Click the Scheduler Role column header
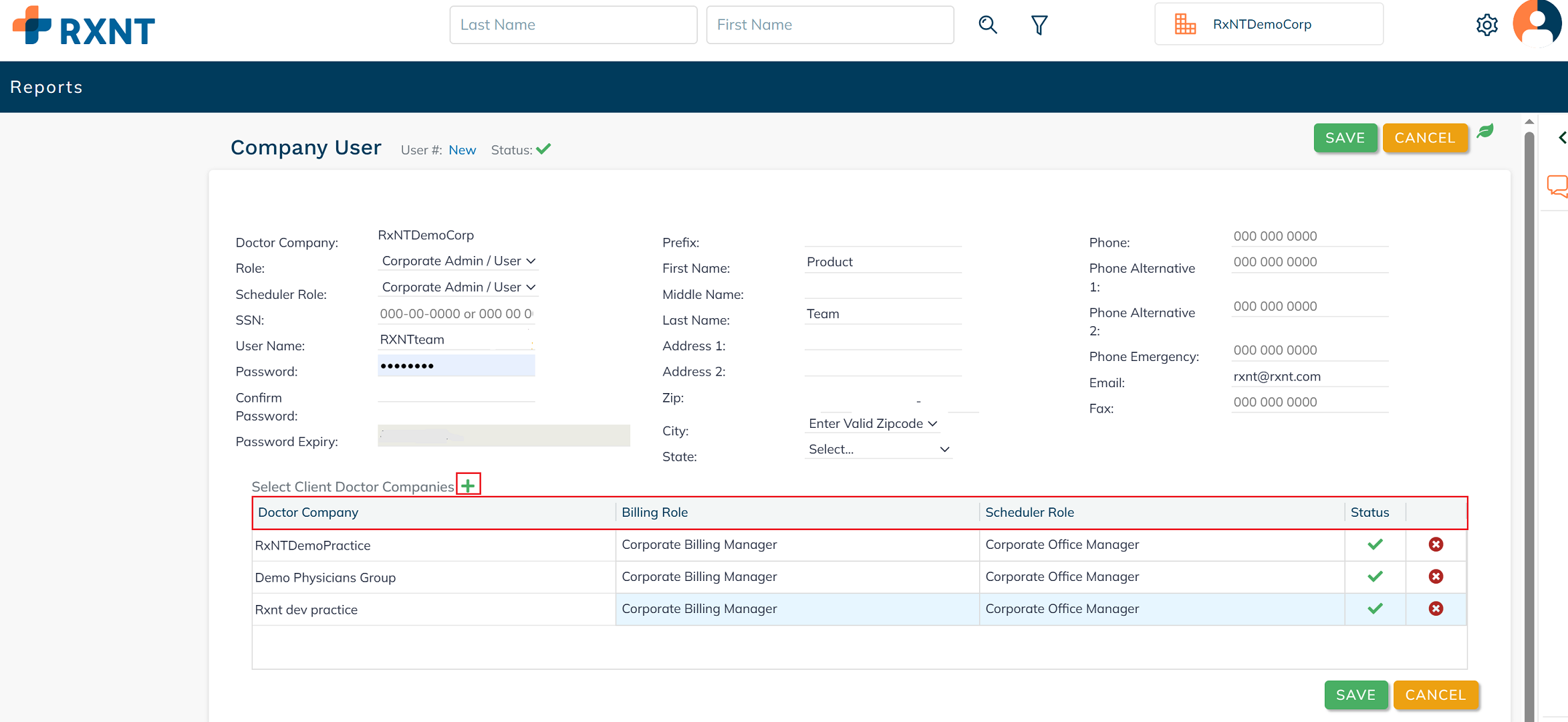Viewport: 1568px width, 722px height. click(1162, 513)
